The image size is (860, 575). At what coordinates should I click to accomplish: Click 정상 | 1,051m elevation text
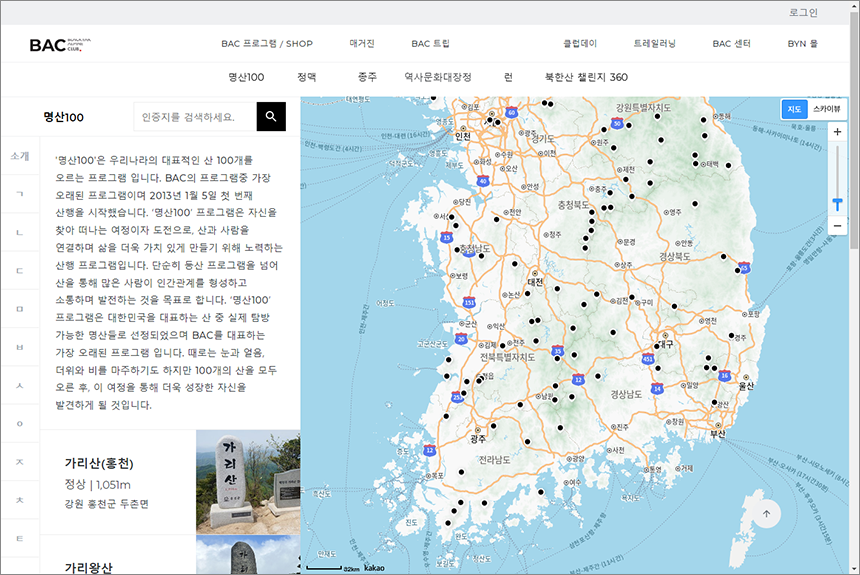click(98, 484)
